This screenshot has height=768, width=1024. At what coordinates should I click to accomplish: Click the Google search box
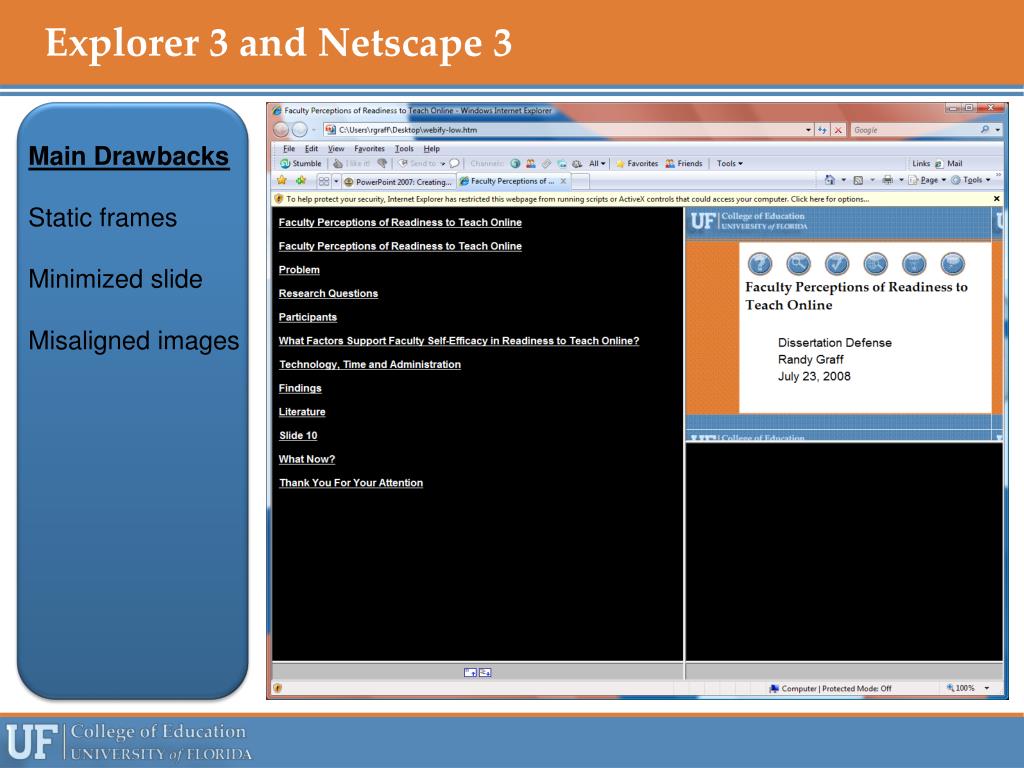coord(914,130)
